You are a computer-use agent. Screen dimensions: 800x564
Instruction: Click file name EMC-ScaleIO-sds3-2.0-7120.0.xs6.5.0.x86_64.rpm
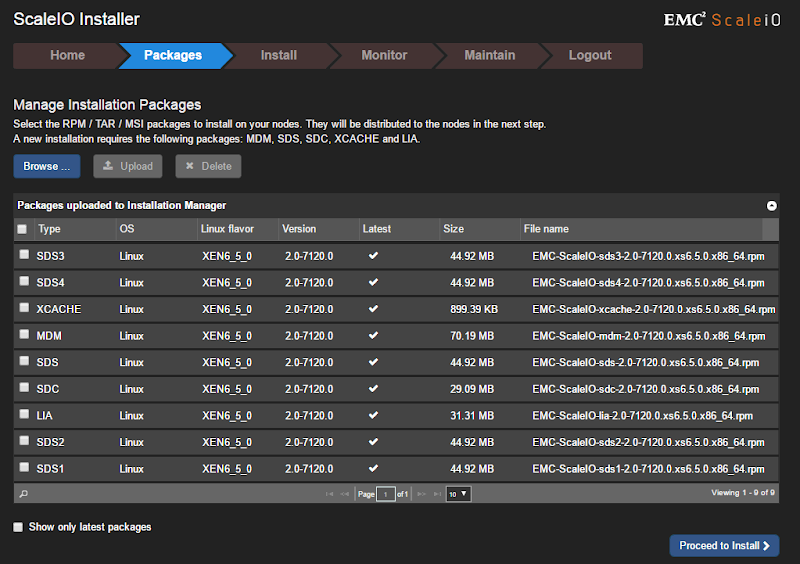point(648,256)
